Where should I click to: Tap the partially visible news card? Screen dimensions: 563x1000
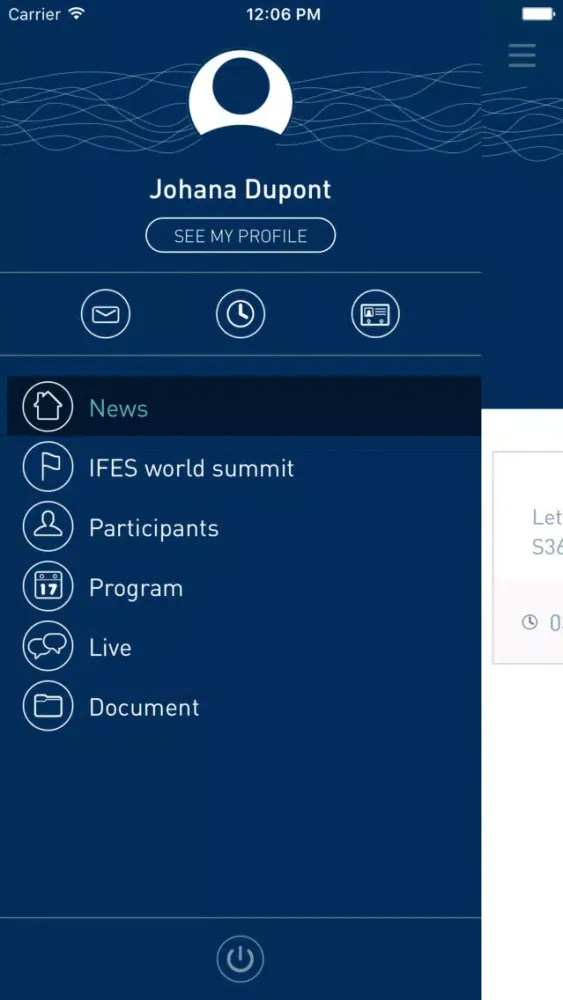(528, 557)
